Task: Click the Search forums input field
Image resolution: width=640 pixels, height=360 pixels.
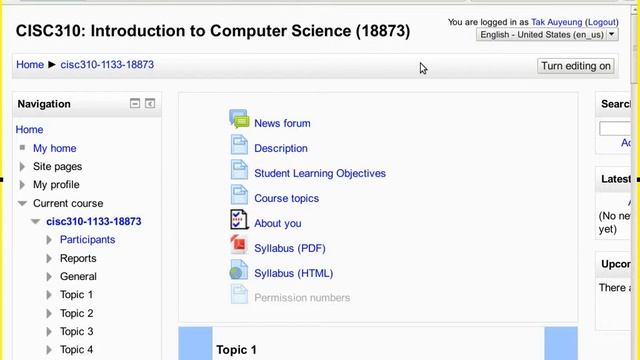Action: pyautogui.click(x=615, y=129)
